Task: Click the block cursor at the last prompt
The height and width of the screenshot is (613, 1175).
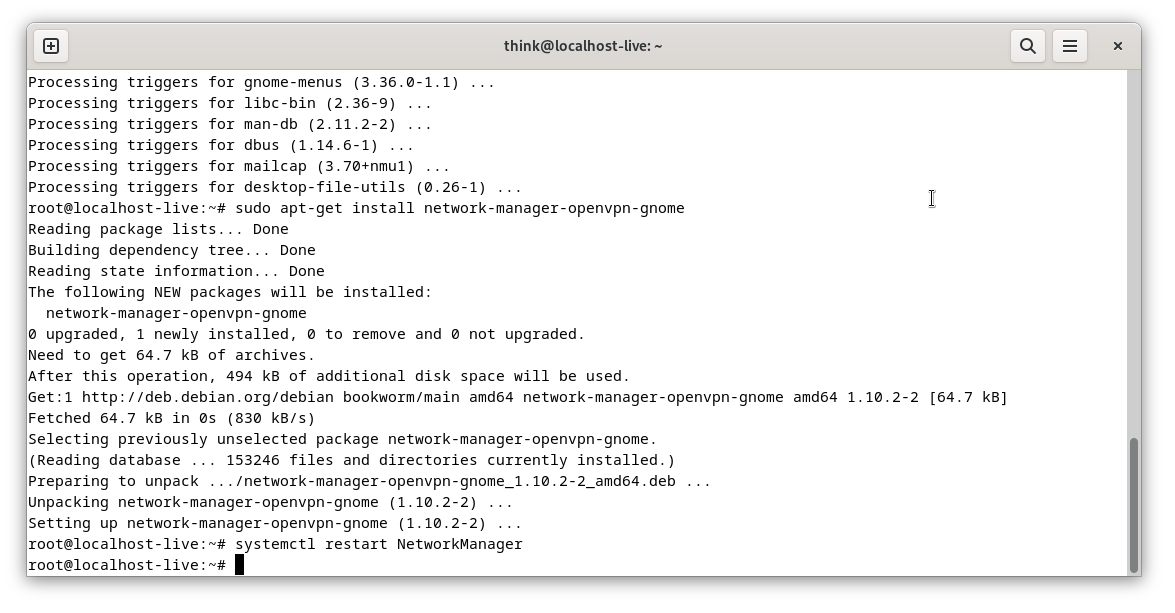Action: pyautogui.click(x=240, y=565)
